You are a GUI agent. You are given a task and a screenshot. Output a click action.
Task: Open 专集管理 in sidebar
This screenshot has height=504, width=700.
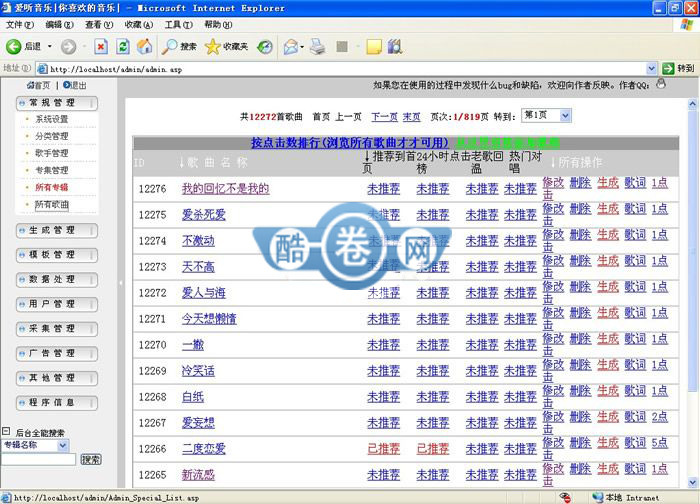click(52, 170)
